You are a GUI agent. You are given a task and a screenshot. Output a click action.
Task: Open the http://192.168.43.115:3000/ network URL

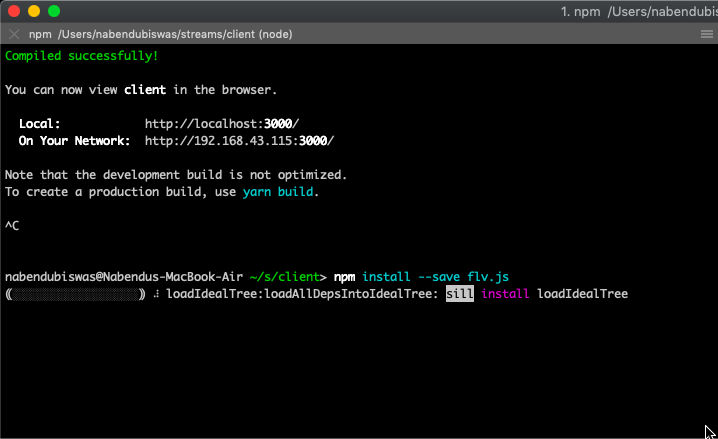tap(239, 141)
